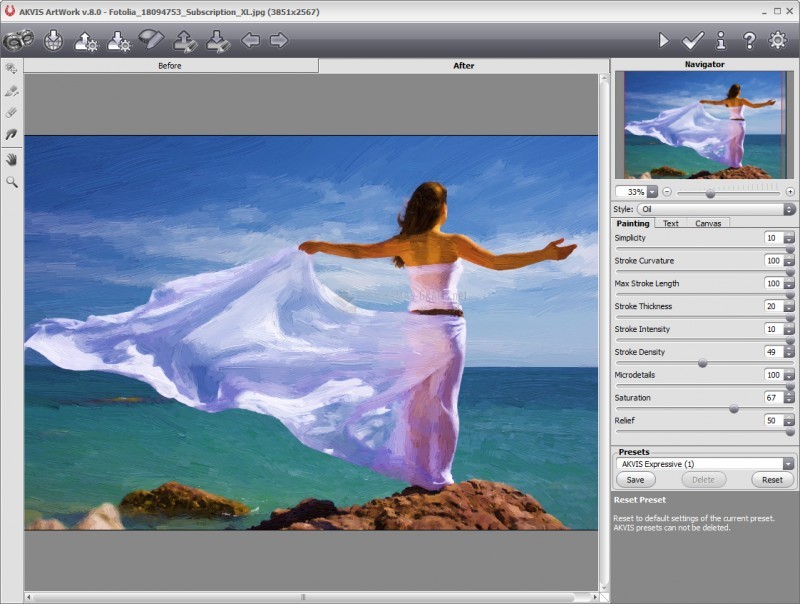
Task: Open the presets list AKVIS Expressive (1)
Action: [x=788, y=464]
